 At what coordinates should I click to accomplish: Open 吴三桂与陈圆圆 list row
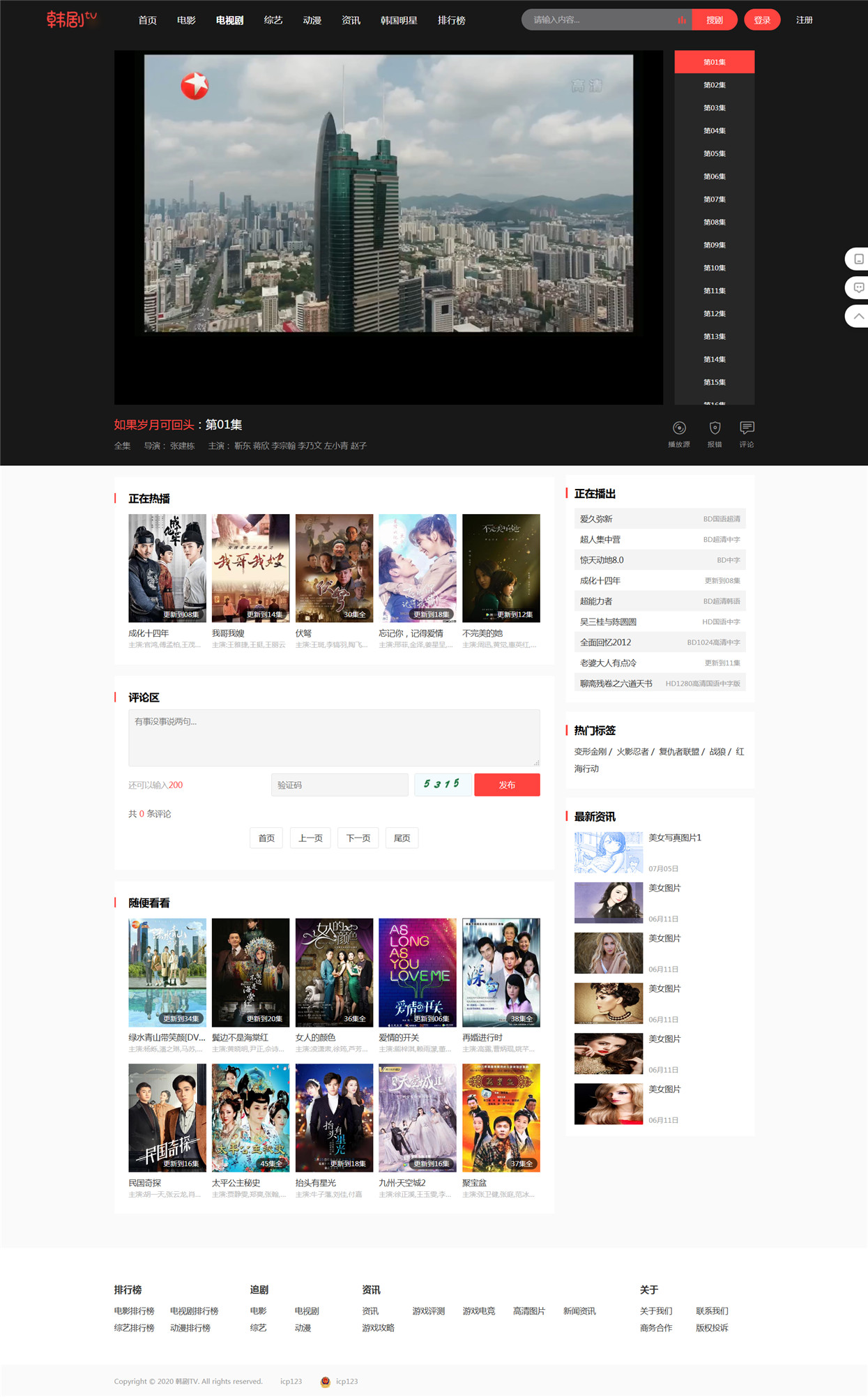click(660, 621)
